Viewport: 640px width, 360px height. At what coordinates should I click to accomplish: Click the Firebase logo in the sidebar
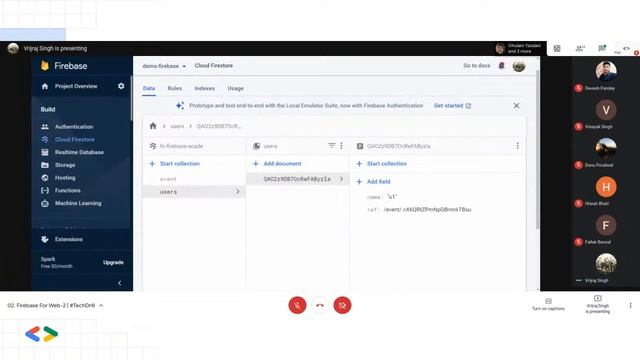point(45,66)
